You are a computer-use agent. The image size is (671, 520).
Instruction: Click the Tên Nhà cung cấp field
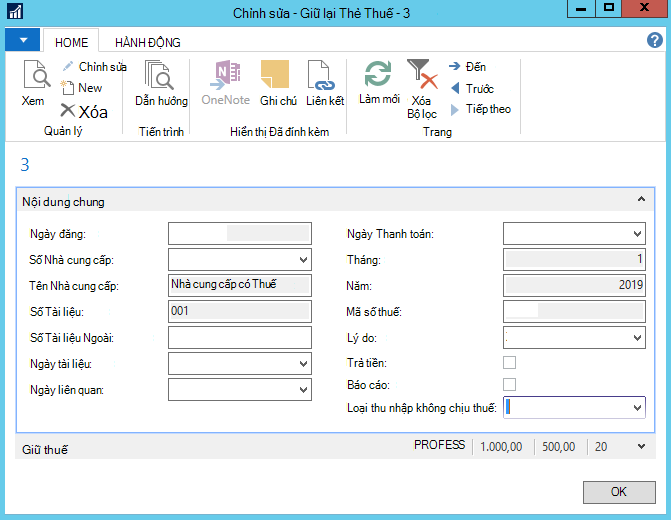(x=240, y=285)
